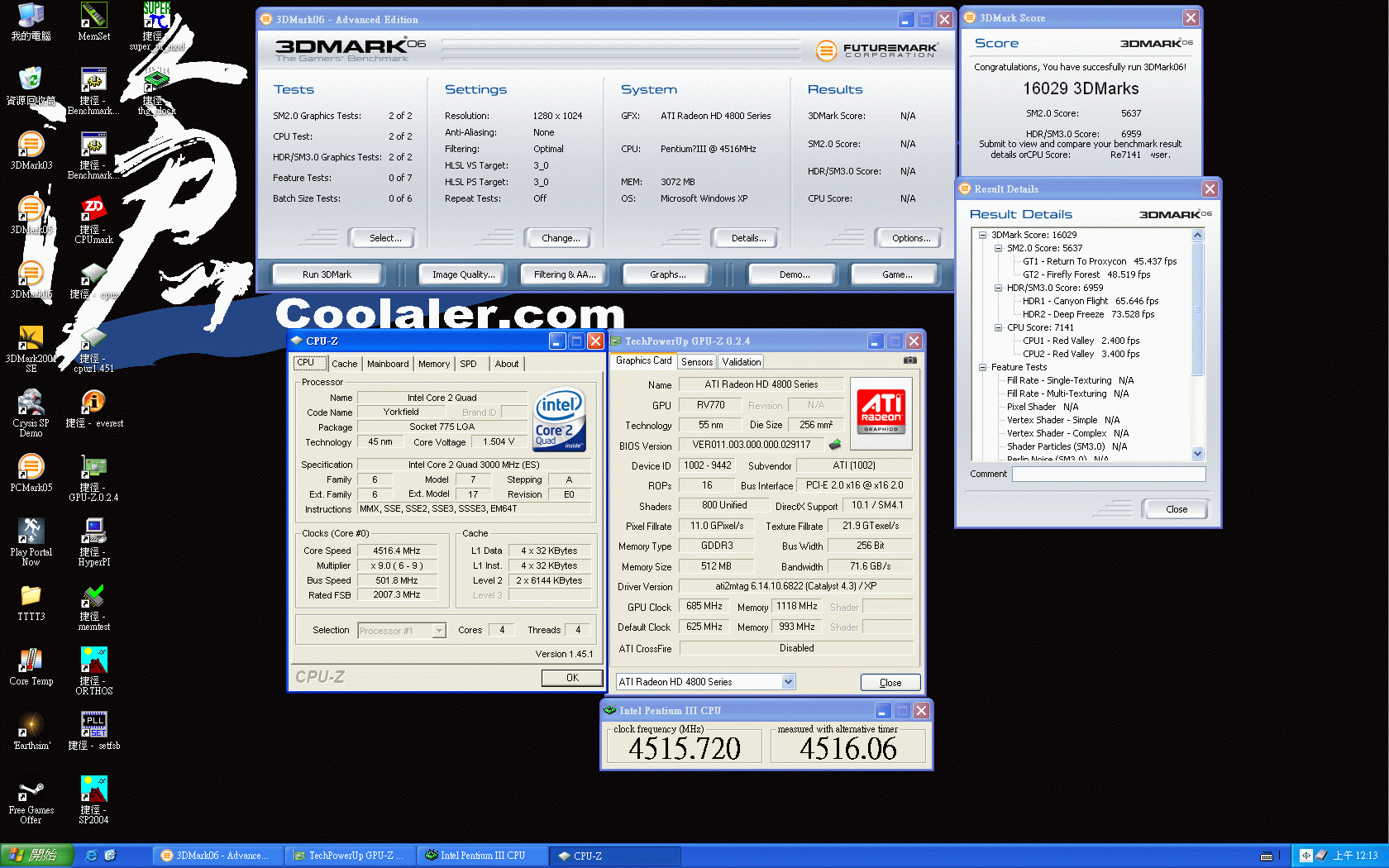The height and width of the screenshot is (868, 1389).
Task: Open the Crysis SP Demo icon
Action: coord(31,413)
